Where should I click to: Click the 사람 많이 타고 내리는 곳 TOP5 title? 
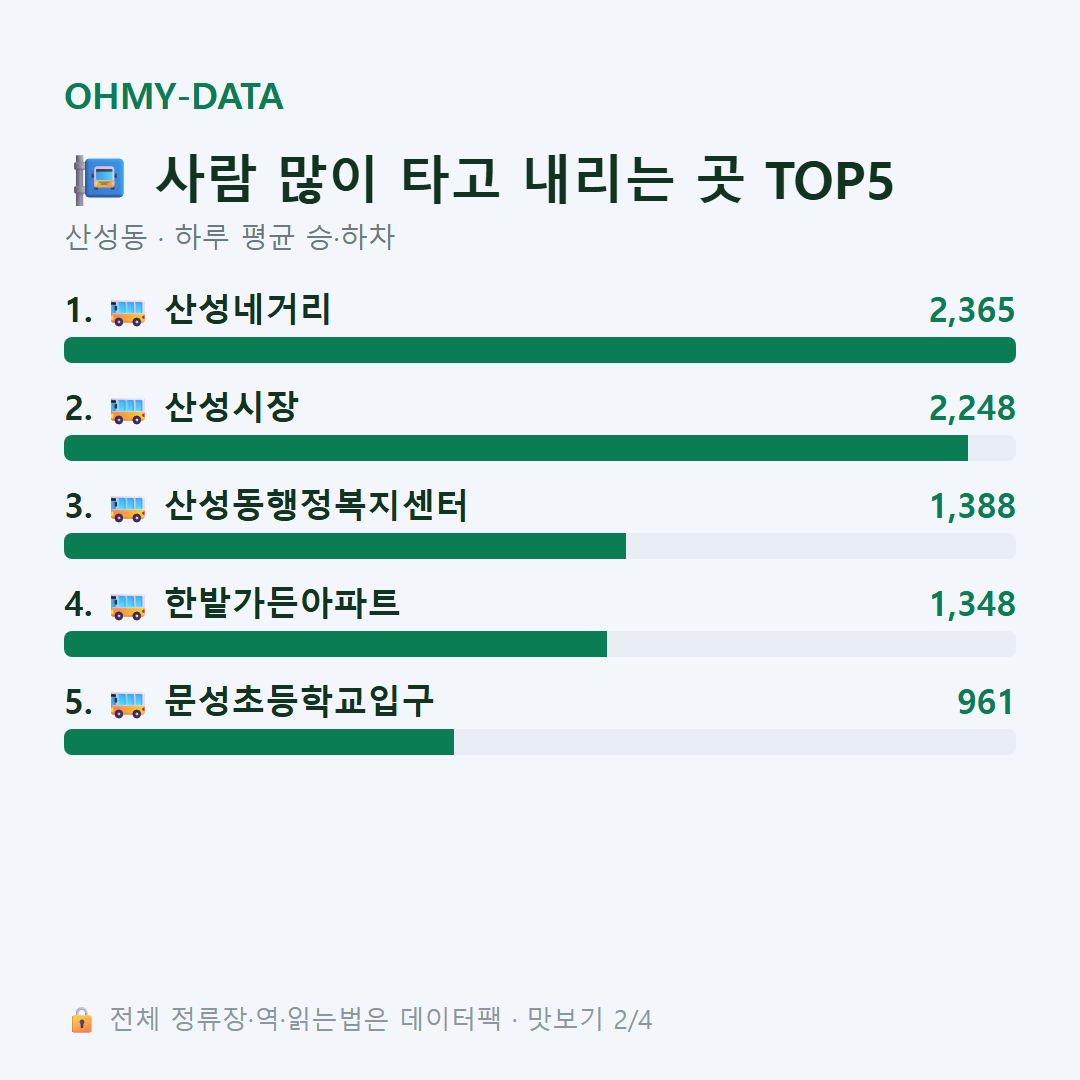[x=525, y=180]
